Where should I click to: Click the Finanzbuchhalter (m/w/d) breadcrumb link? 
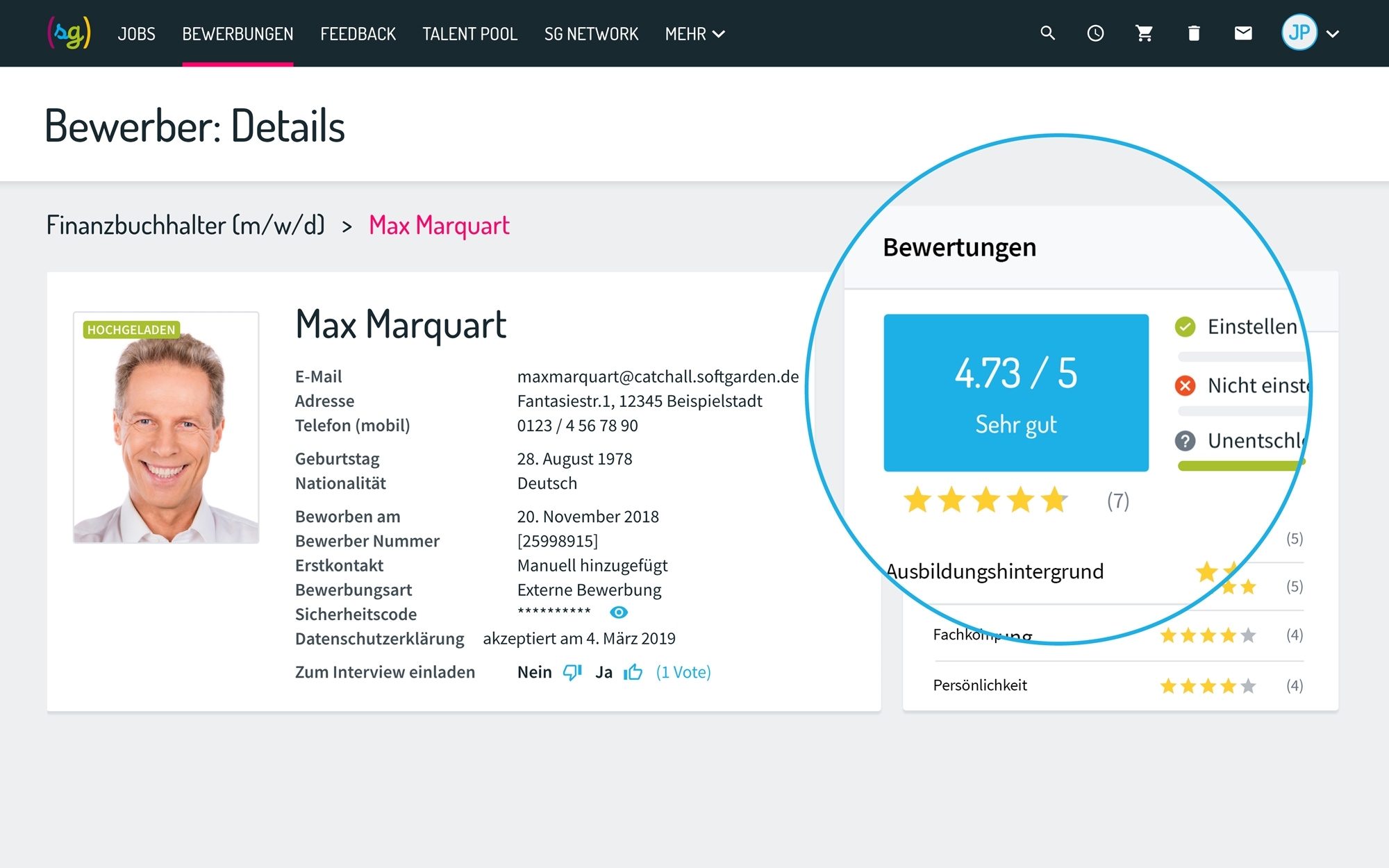point(185,226)
